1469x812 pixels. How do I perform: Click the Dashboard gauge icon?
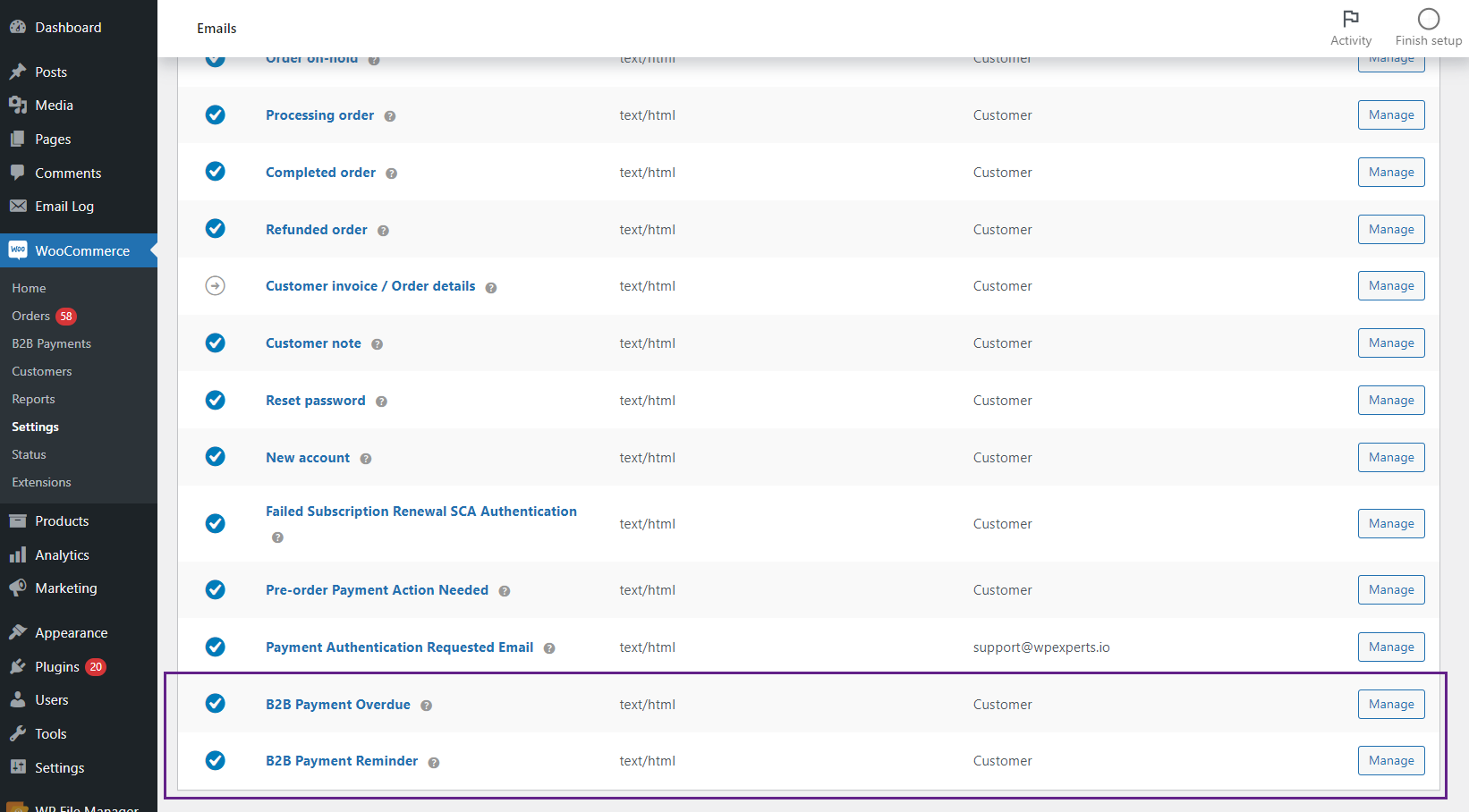[x=18, y=27]
